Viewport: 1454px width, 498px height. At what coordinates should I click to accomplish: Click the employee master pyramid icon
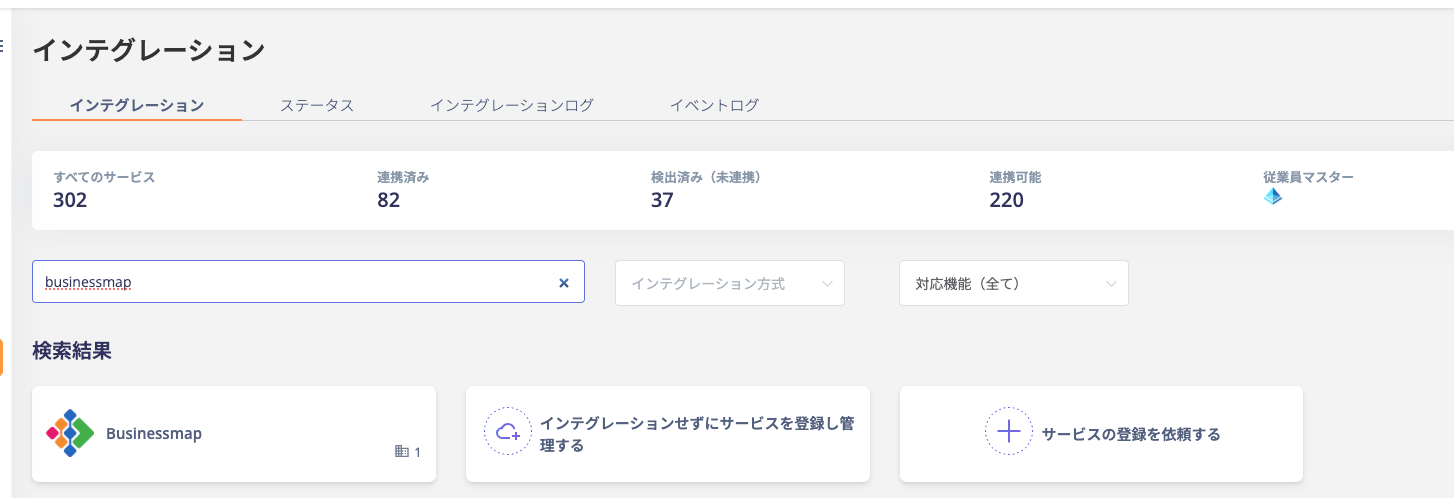point(1272,197)
